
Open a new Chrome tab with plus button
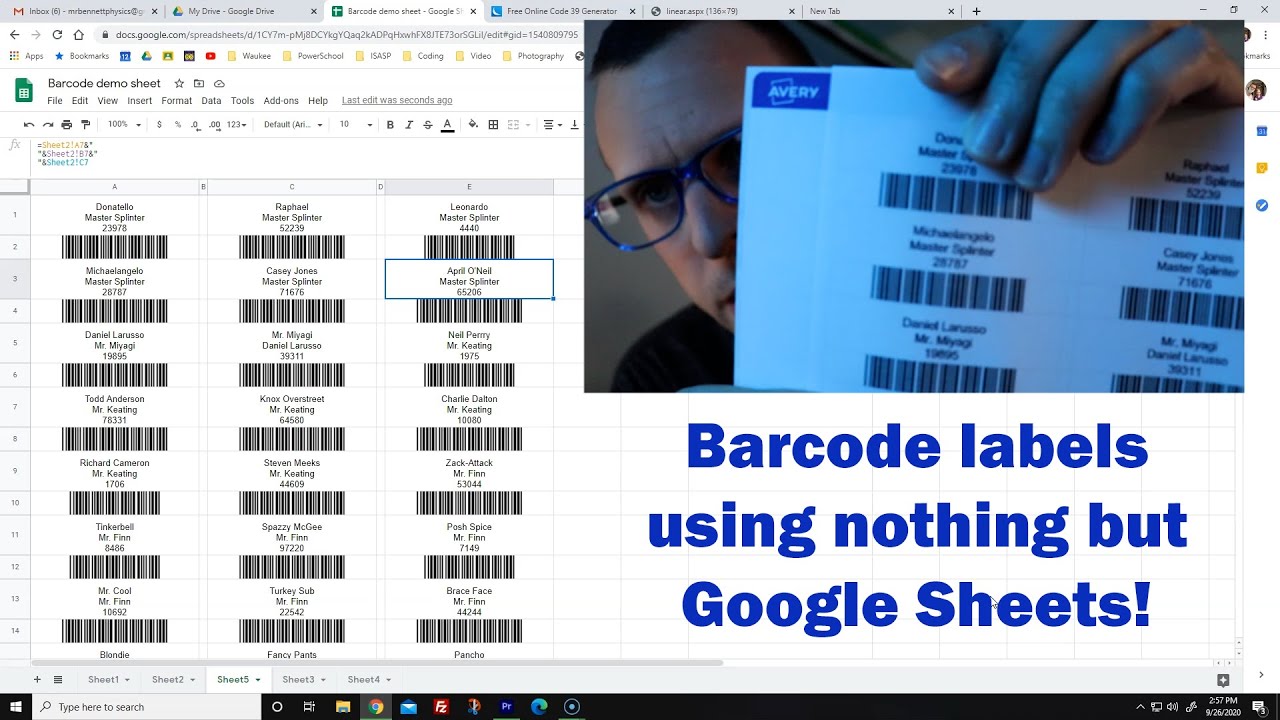pyautogui.click(x=976, y=11)
